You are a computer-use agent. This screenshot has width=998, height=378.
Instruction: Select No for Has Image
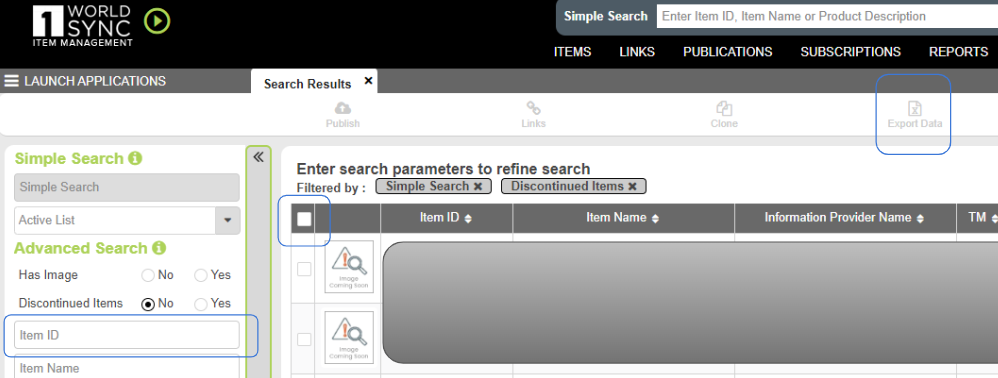click(x=148, y=276)
